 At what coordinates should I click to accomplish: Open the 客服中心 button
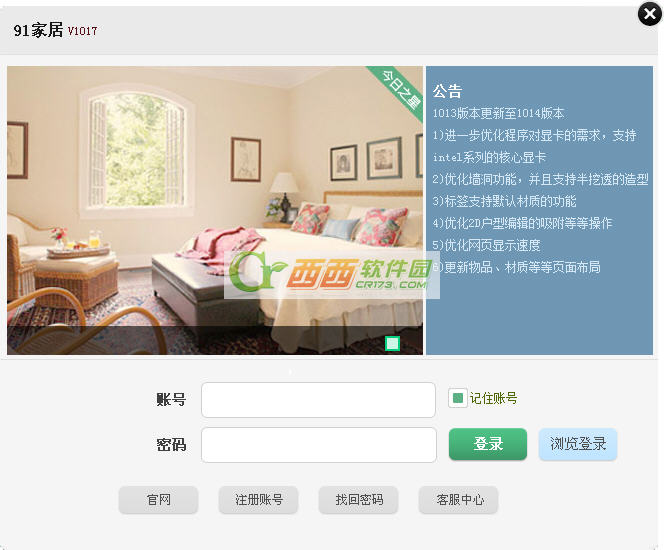click(459, 500)
